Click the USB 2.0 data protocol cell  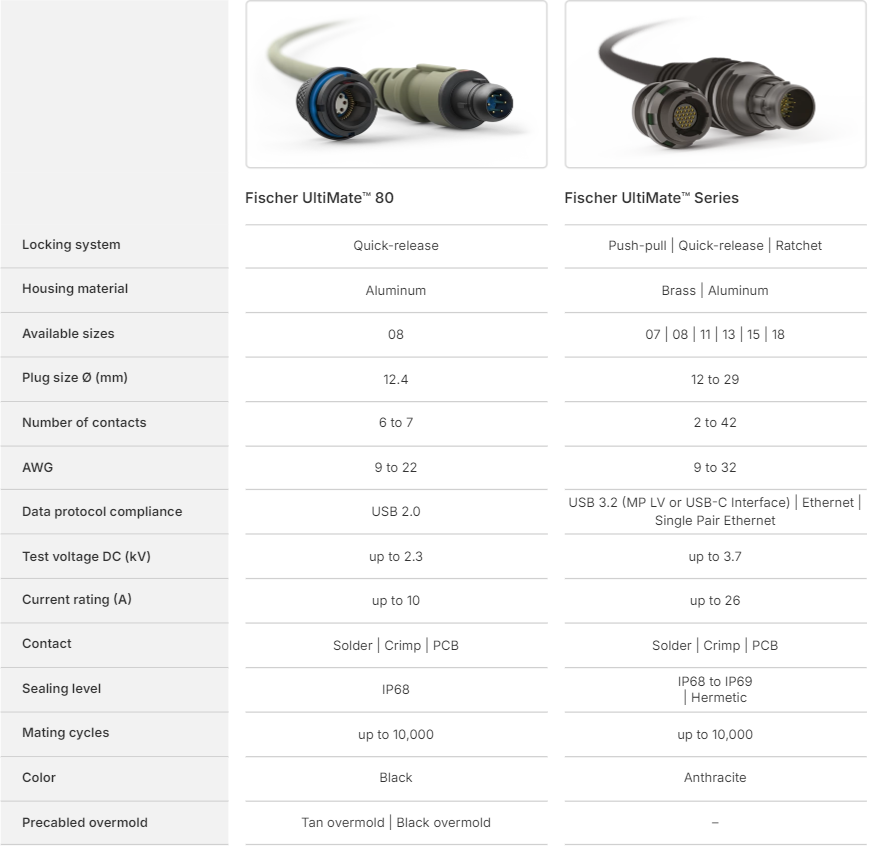[396, 512]
